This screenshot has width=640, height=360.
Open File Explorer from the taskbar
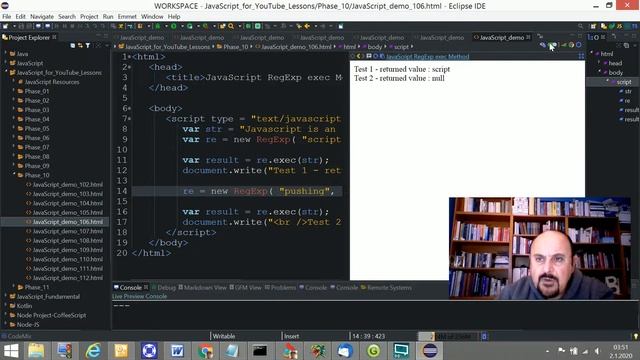pyautogui.click(x=36, y=351)
